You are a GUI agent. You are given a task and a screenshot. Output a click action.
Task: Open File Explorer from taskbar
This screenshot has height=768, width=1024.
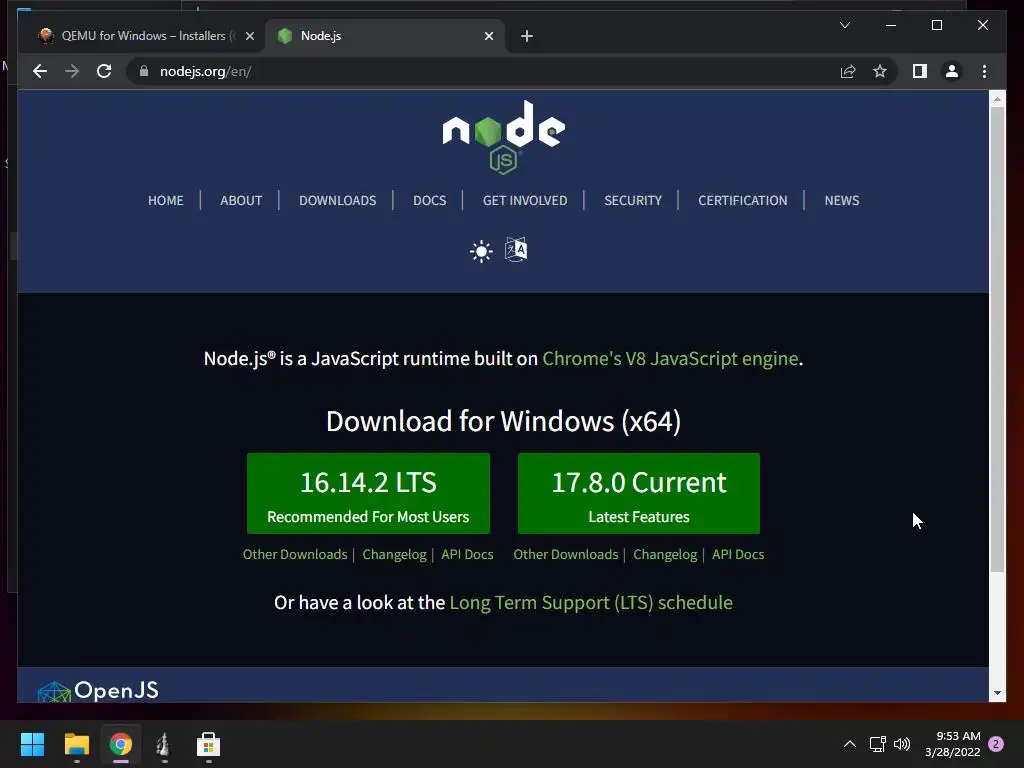click(76, 744)
